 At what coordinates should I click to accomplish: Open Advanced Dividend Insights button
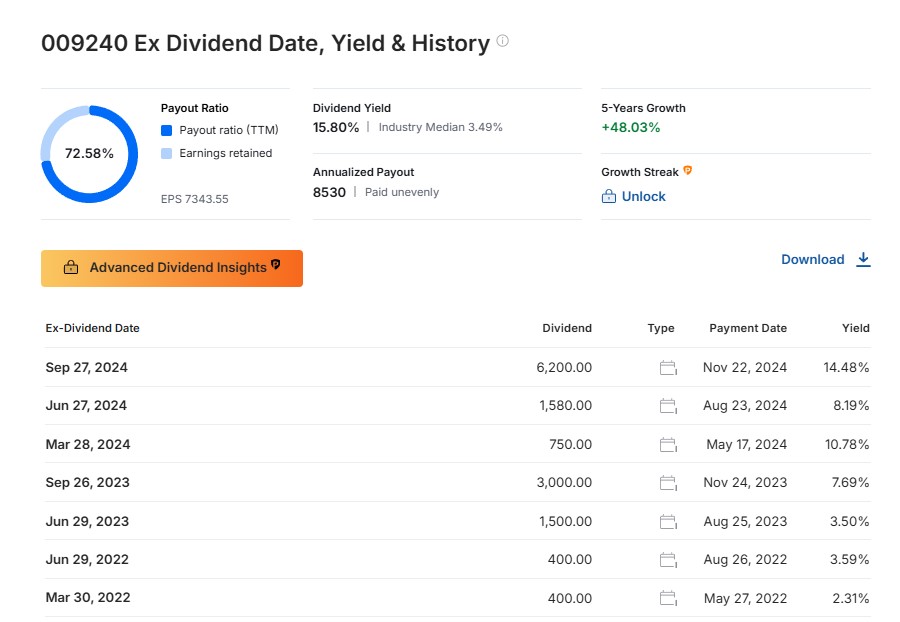[172, 268]
